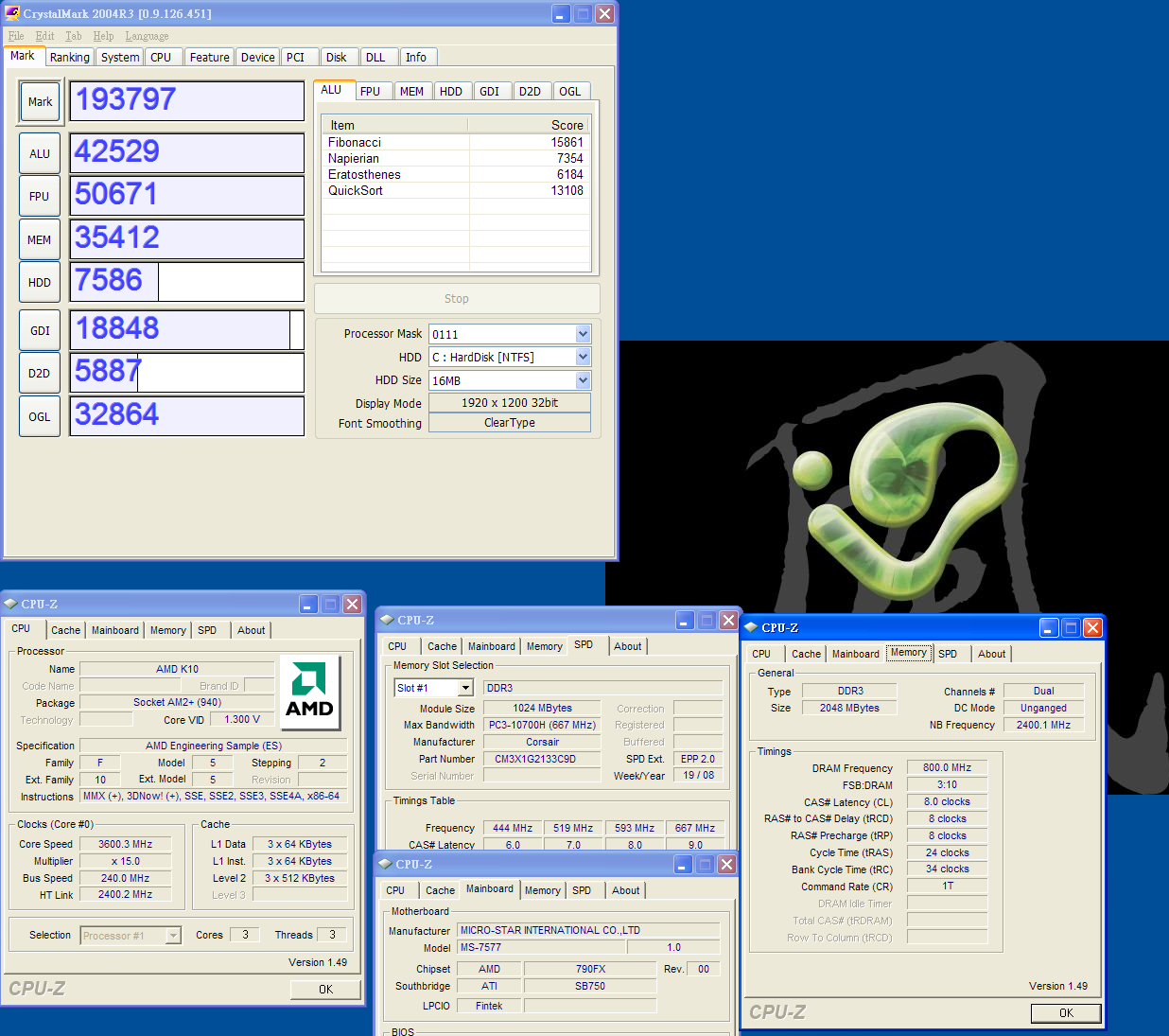Click the AMD logo in CPU-Z
1169x1036 pixels.
(x=309, y=693)
